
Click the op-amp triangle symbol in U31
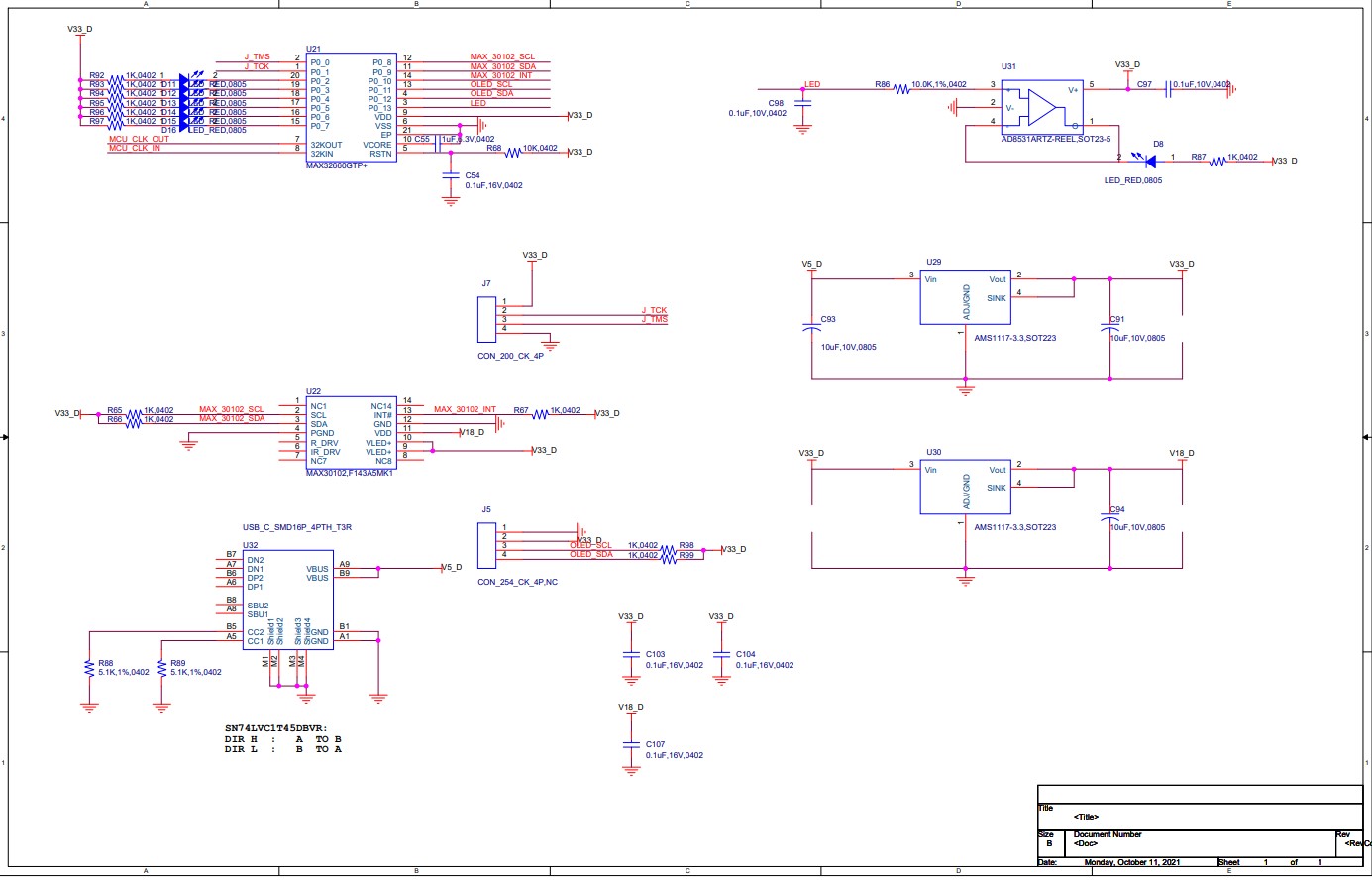[x=1042, y=104]
